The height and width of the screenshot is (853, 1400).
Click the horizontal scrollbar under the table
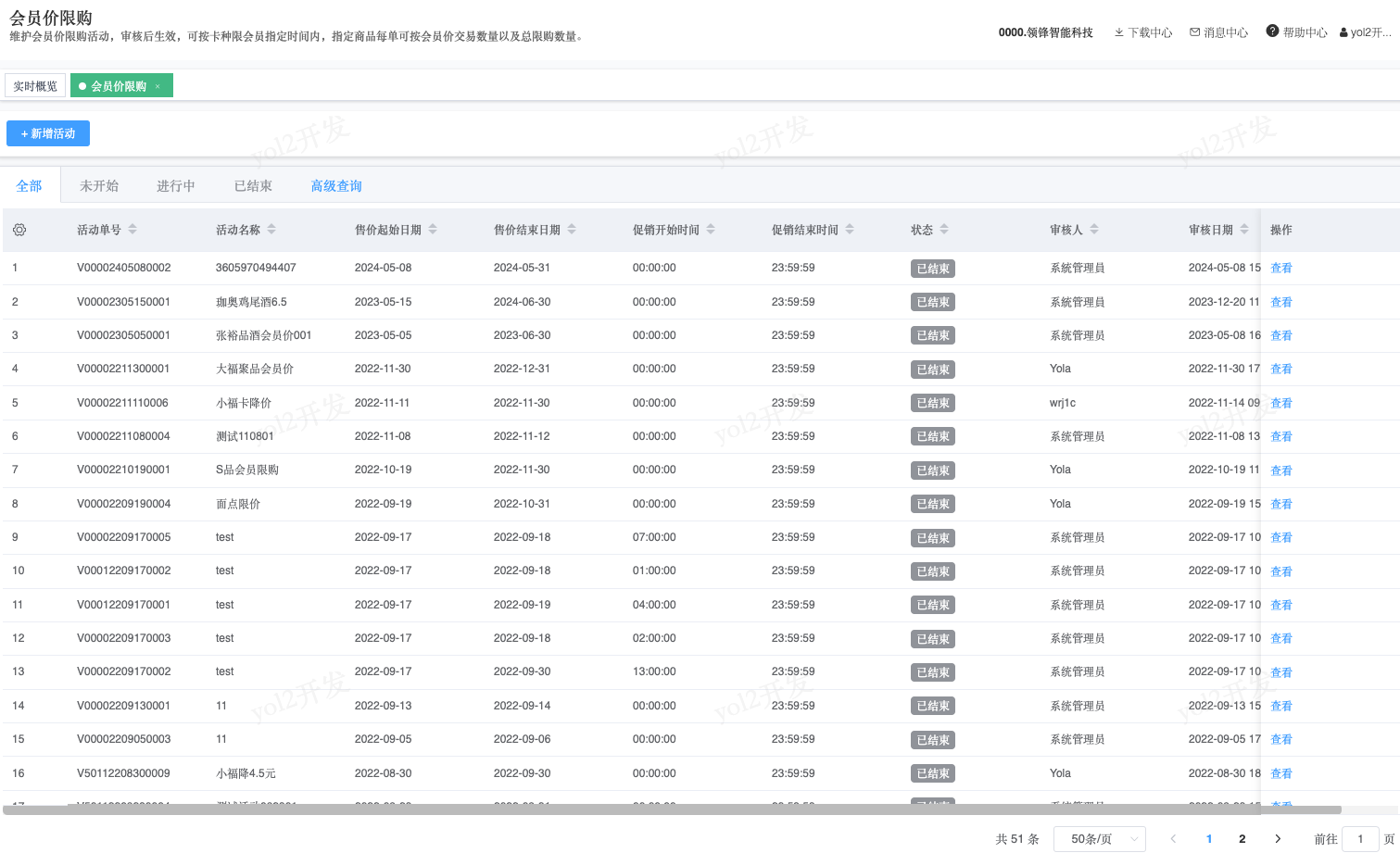tap(672, 810)
